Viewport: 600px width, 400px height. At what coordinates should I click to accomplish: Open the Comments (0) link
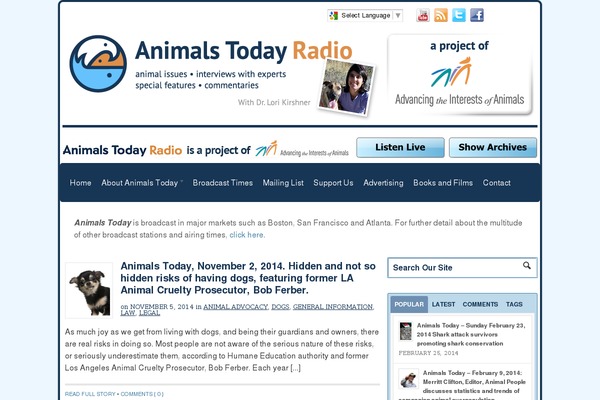[x=142, y=394]
